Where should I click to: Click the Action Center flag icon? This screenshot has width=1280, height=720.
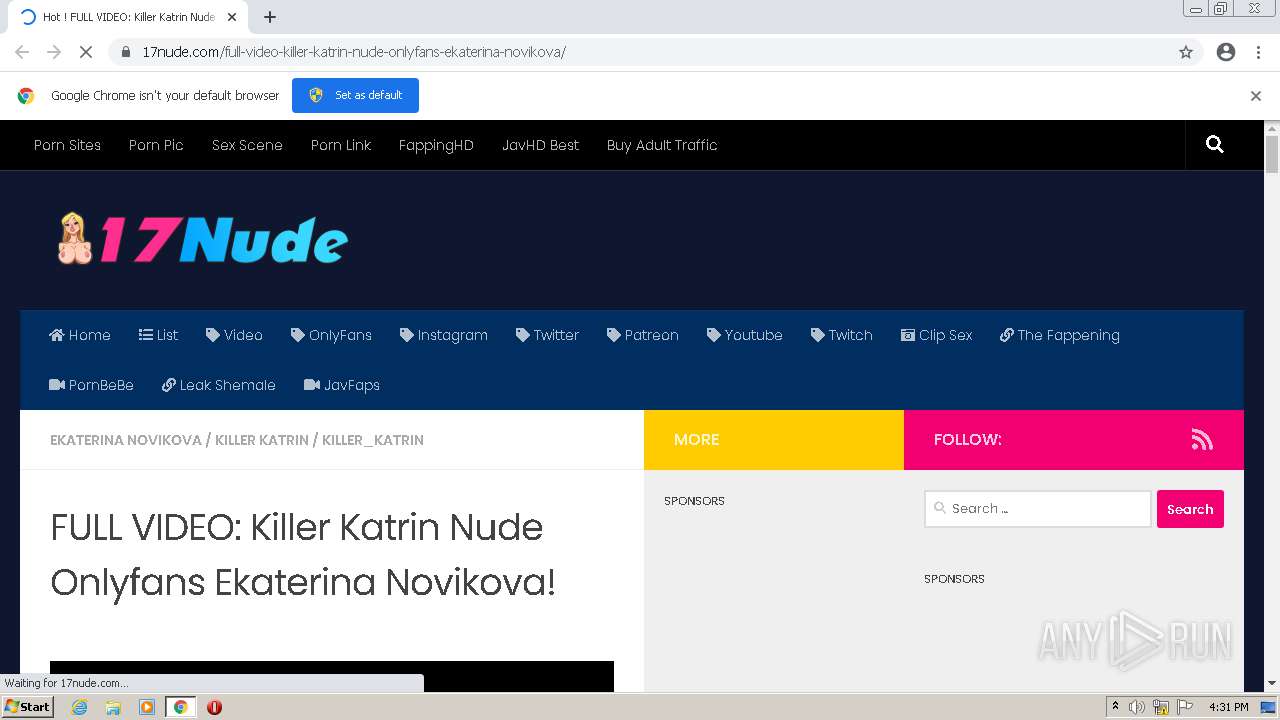1185,707
